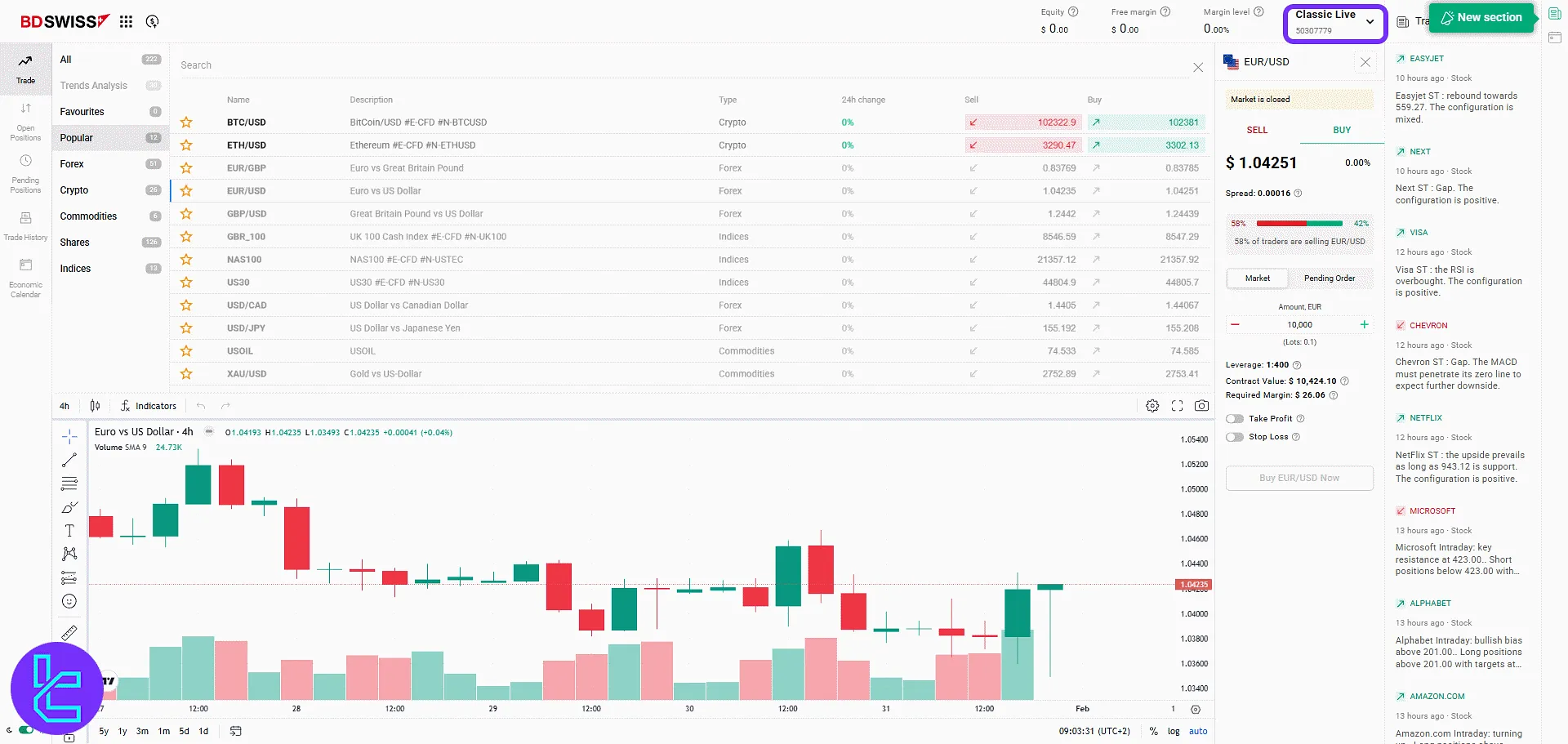Collapse the EUR/USD chart legend toggle
Screen dimensions: 1568x744
click(209, 432)
